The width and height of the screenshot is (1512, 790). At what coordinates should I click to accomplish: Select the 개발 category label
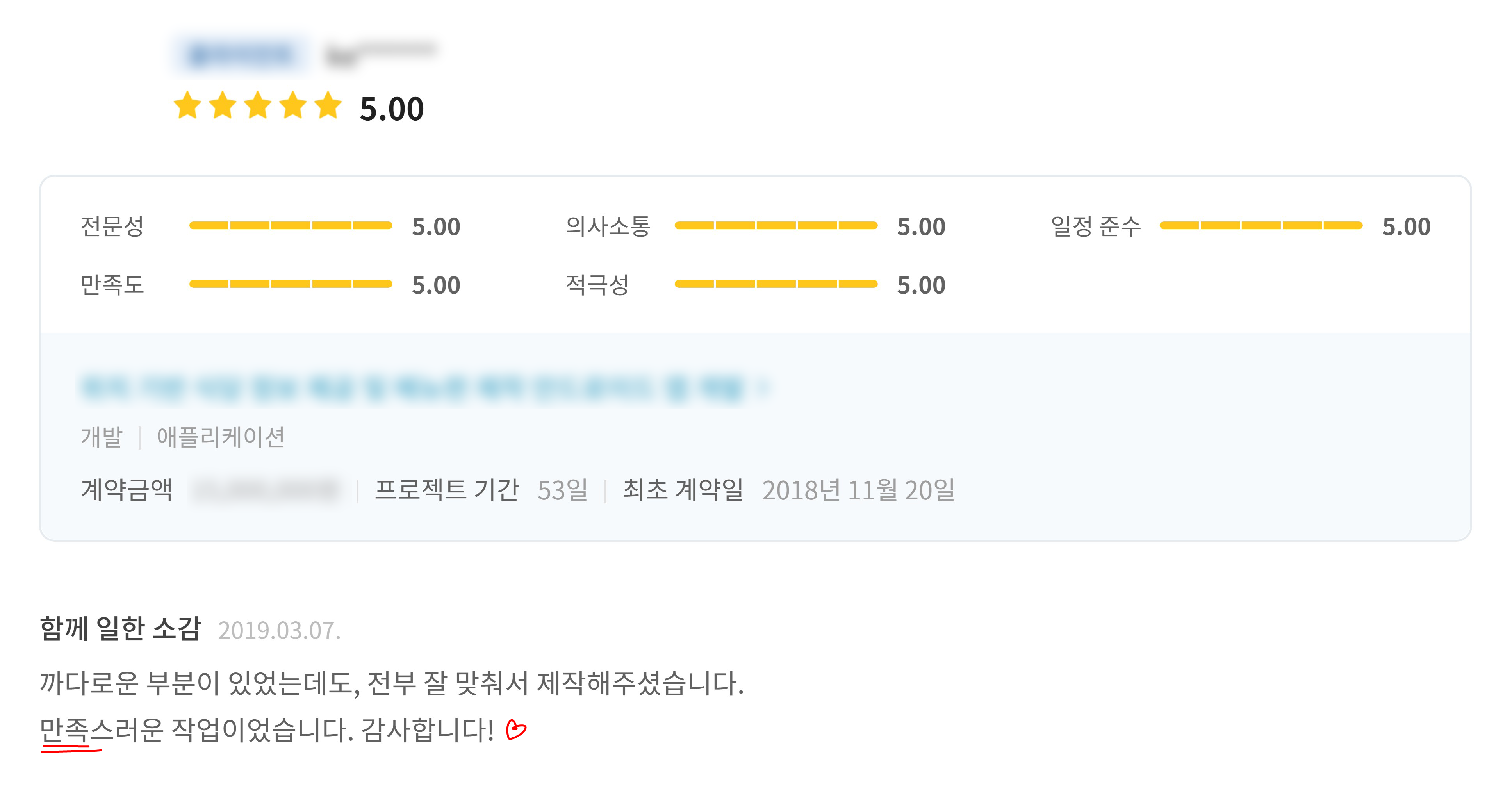102,437
